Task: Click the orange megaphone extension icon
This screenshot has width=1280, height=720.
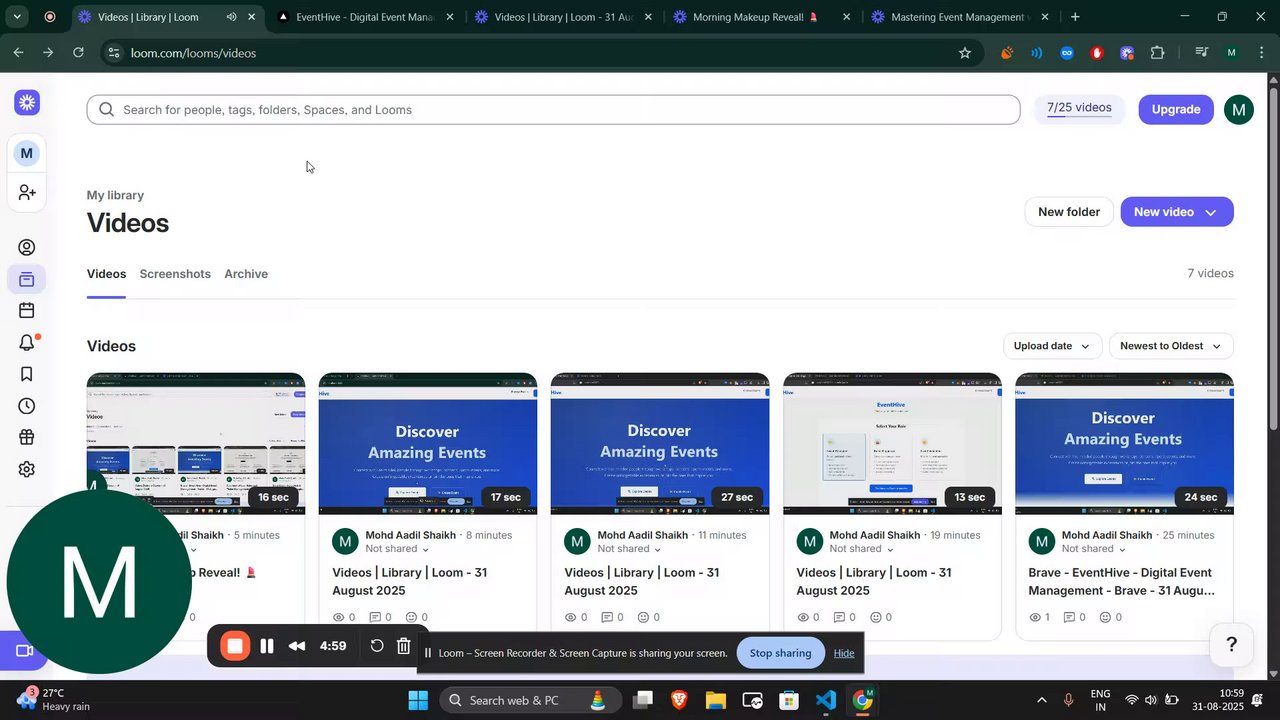Action: coord(1007,53)
